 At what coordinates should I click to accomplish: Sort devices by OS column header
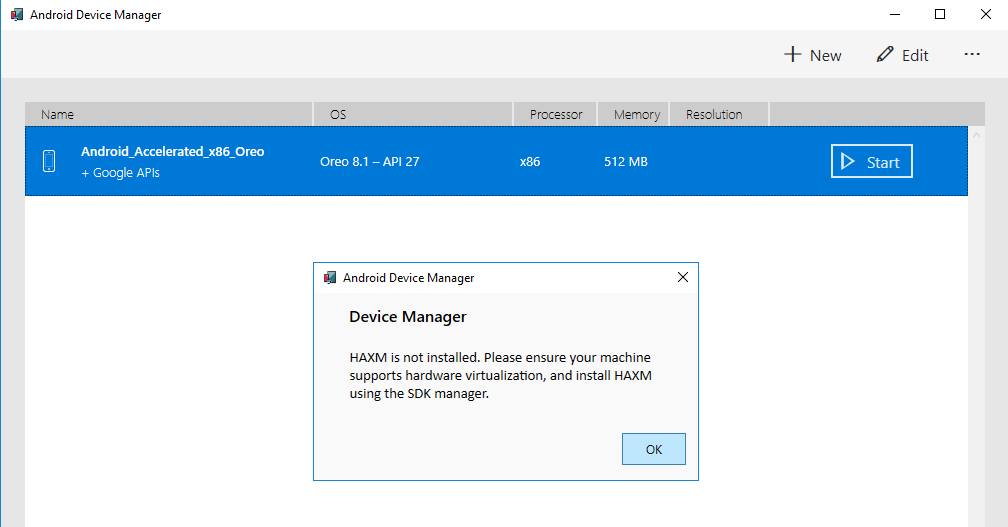[x=413, y=114]
